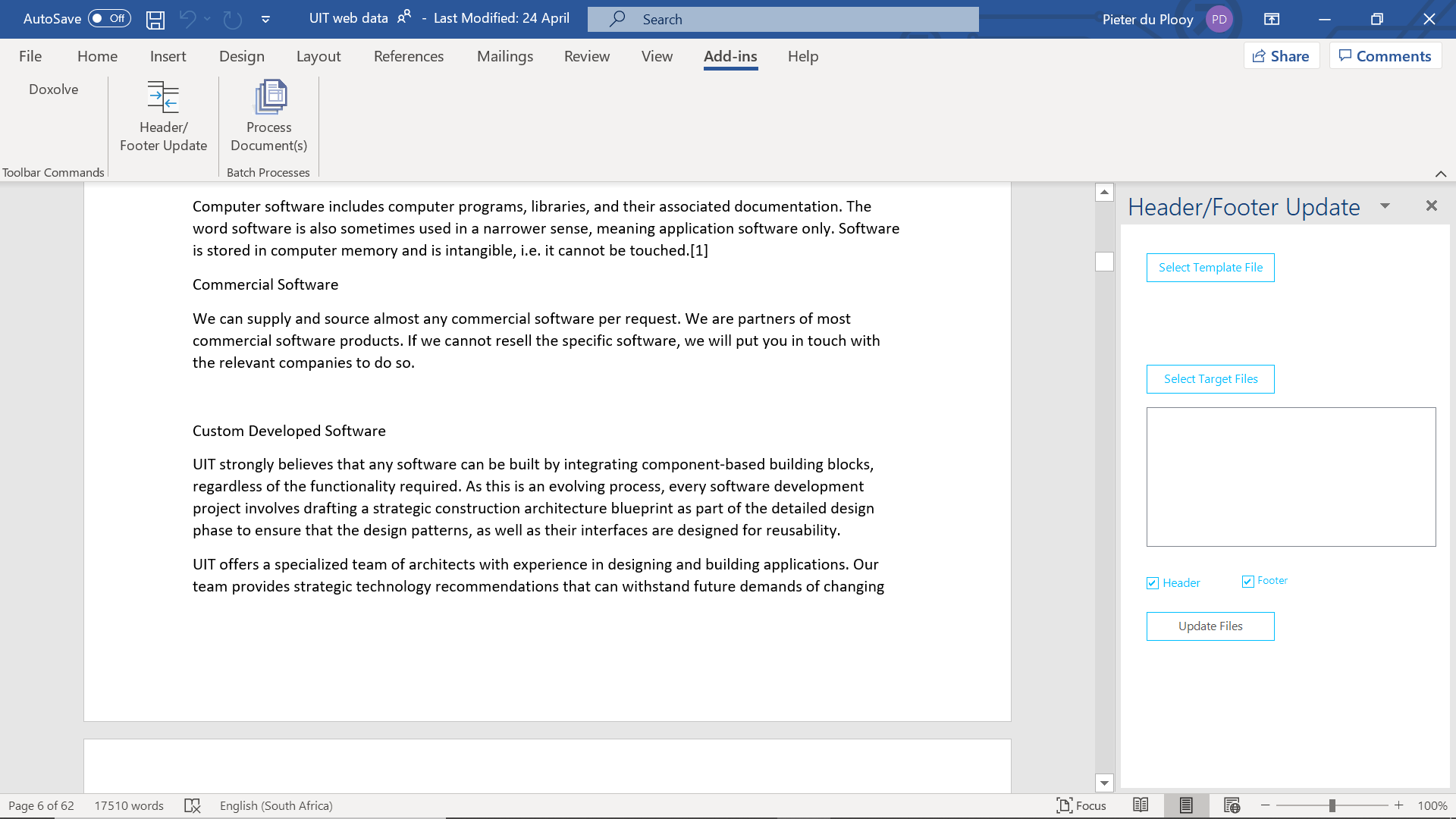
Task: Switch to Read Mode view icon
Action: click(x=1141, y=805)
